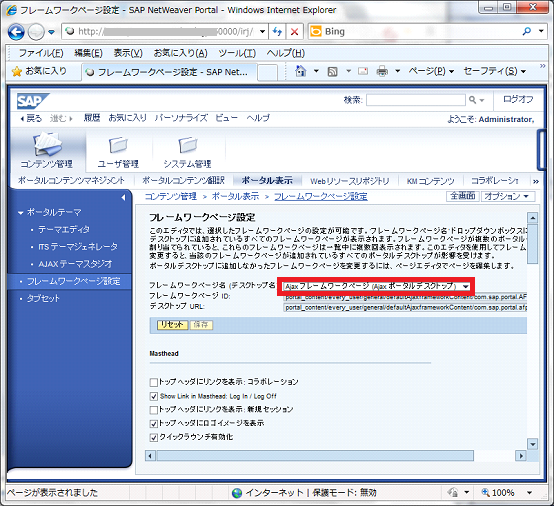
Task: Click the リセット button
Action: [172, 325]
